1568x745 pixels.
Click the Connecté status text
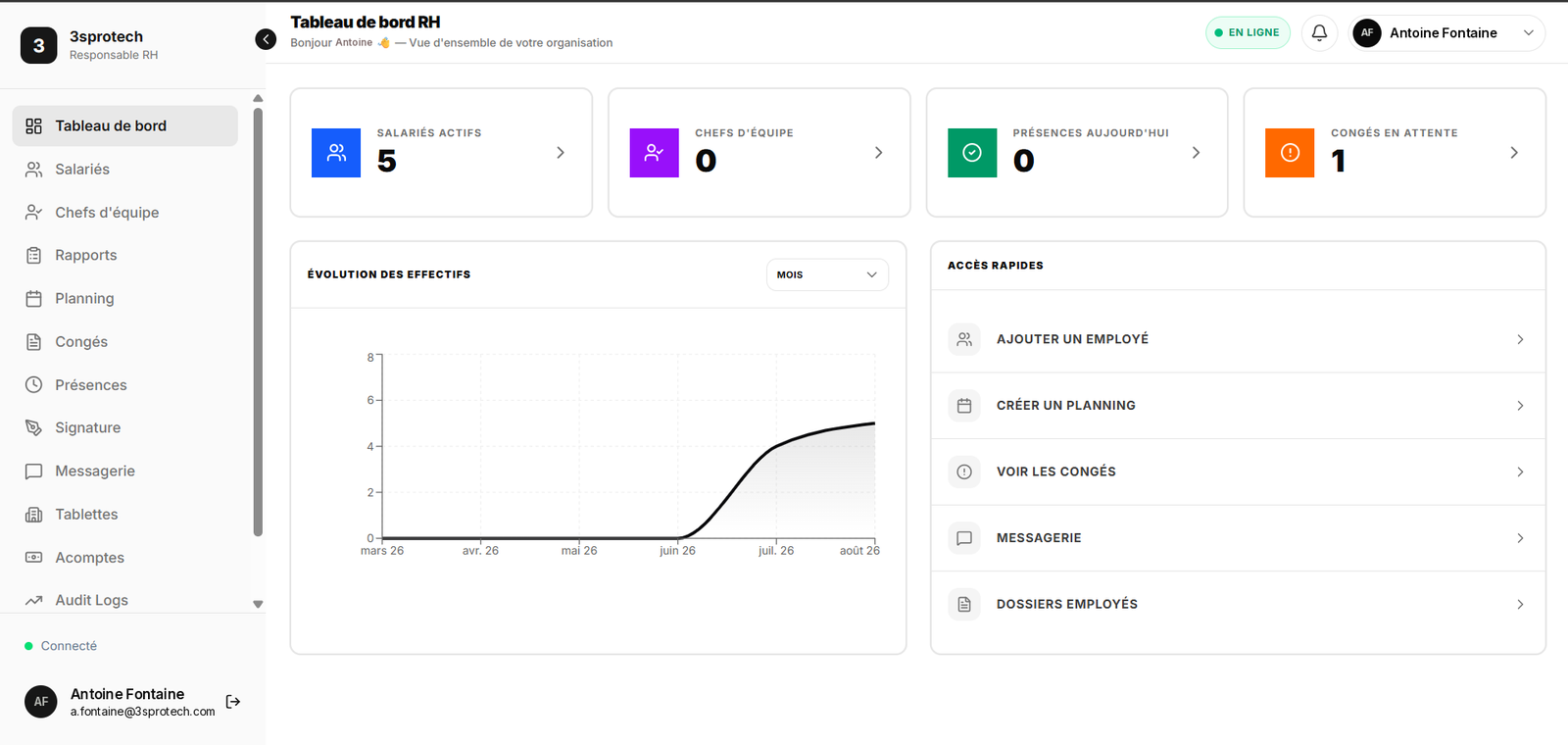69,647
